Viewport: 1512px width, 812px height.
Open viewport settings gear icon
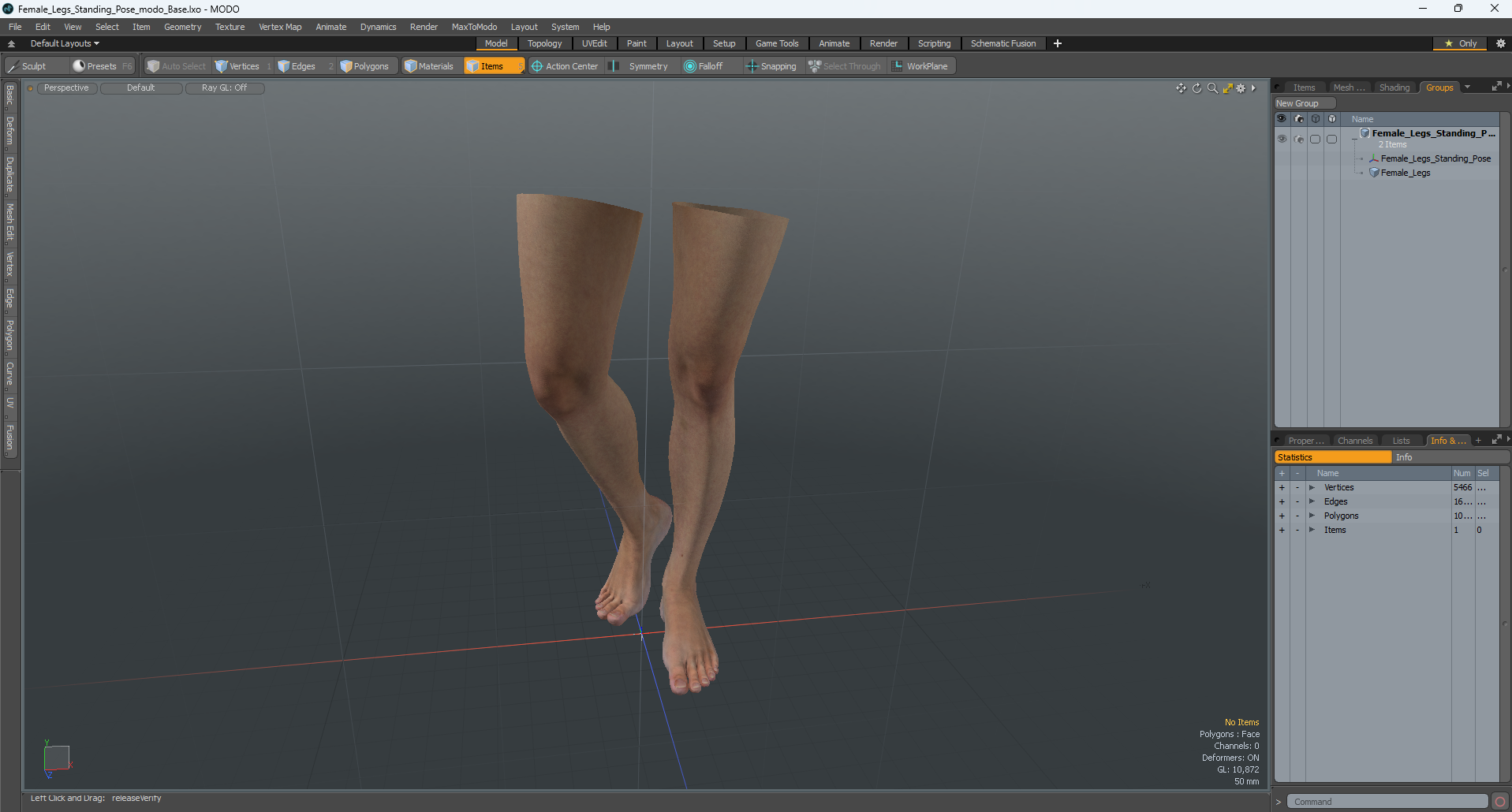pyautogui.click(x=1241, y=88)
